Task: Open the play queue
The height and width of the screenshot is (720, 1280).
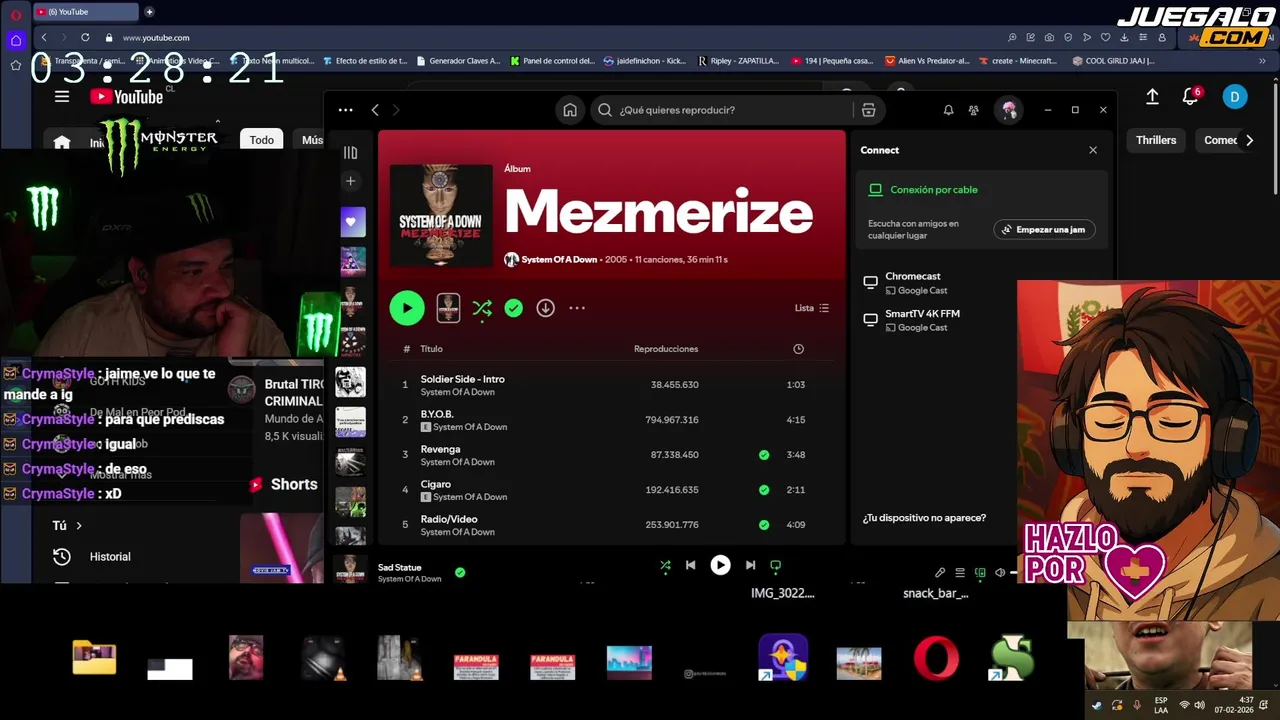Action: click(x=960, y=573)
